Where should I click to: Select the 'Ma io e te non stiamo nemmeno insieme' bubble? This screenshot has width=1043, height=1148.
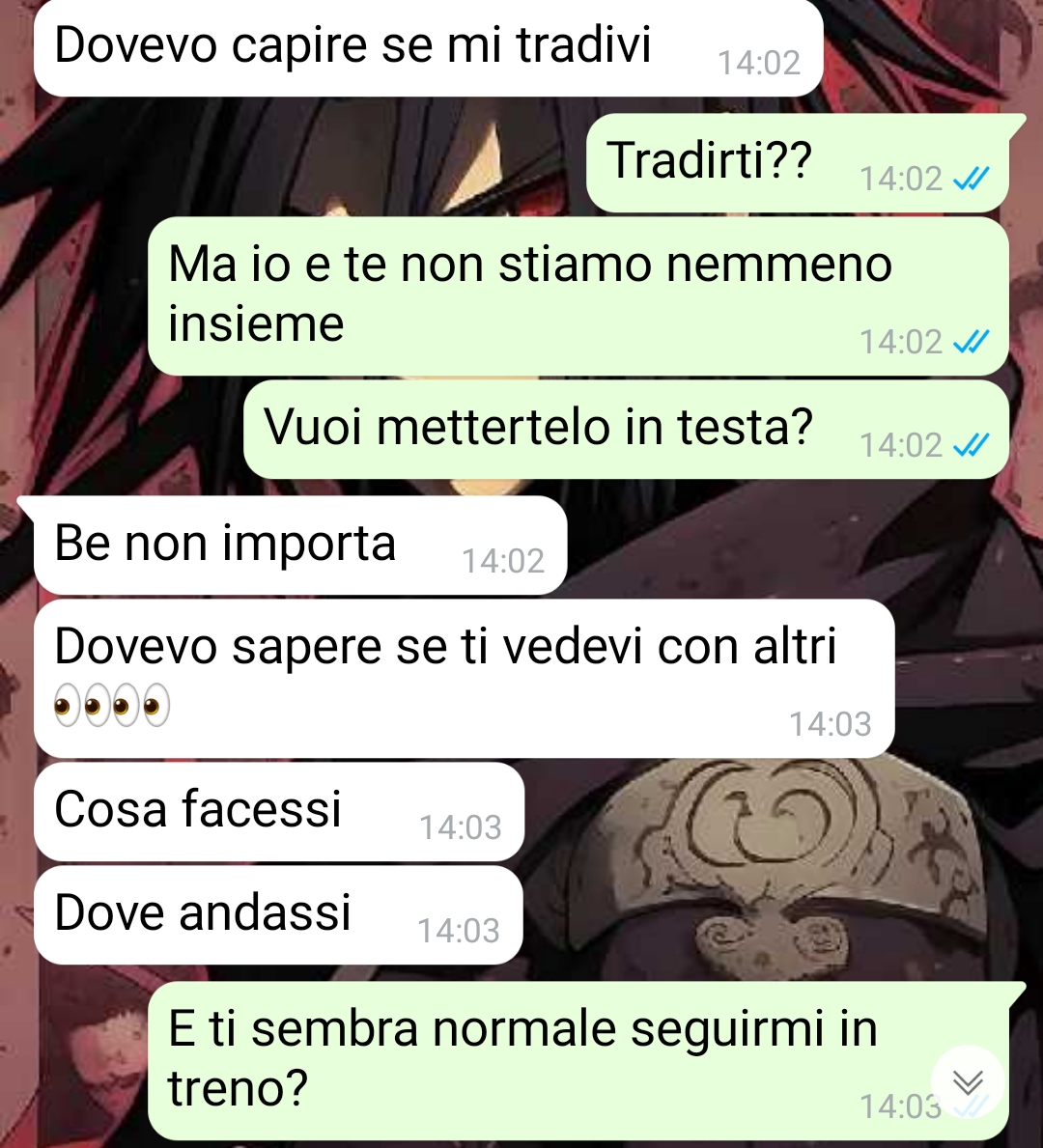click(x=578, y=295)
